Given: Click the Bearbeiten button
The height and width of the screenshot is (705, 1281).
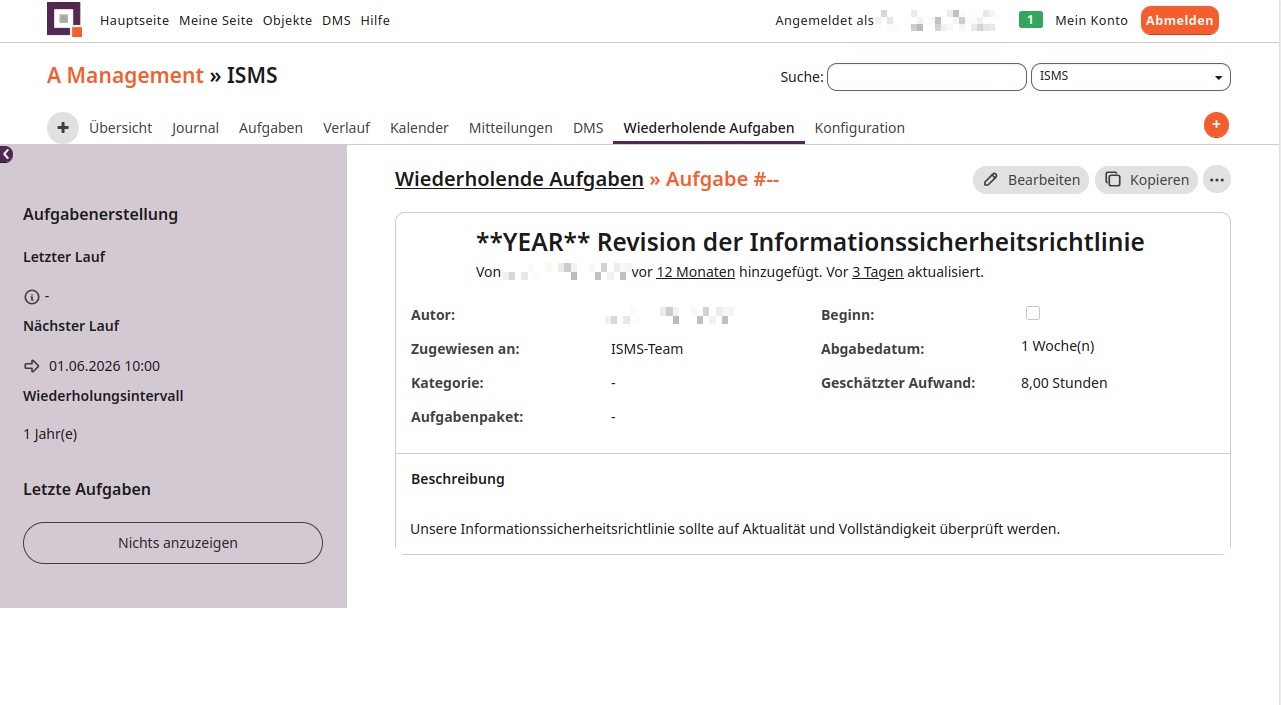Looking at the screenshot, I should pos(1031,180).
